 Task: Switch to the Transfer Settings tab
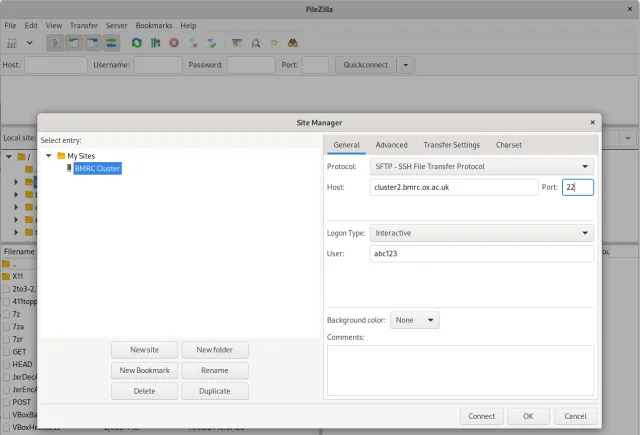point(451,145)
